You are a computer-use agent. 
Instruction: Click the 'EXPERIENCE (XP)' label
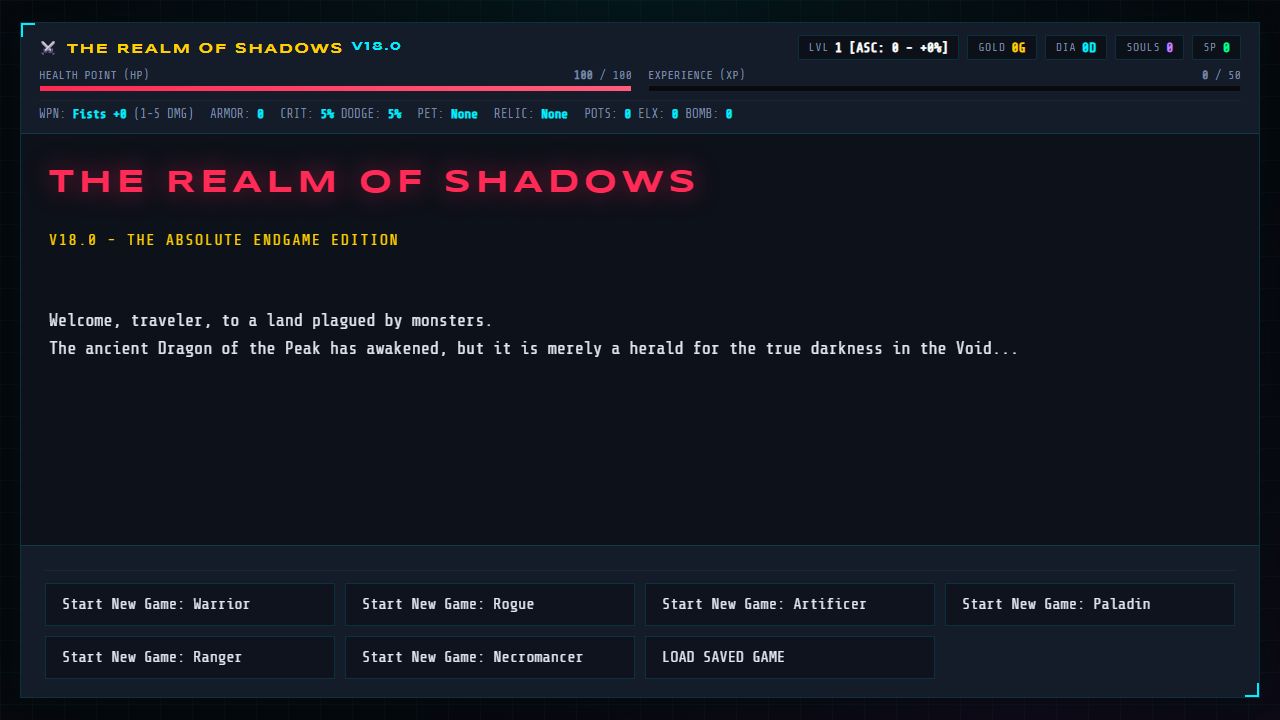point(697,75)
